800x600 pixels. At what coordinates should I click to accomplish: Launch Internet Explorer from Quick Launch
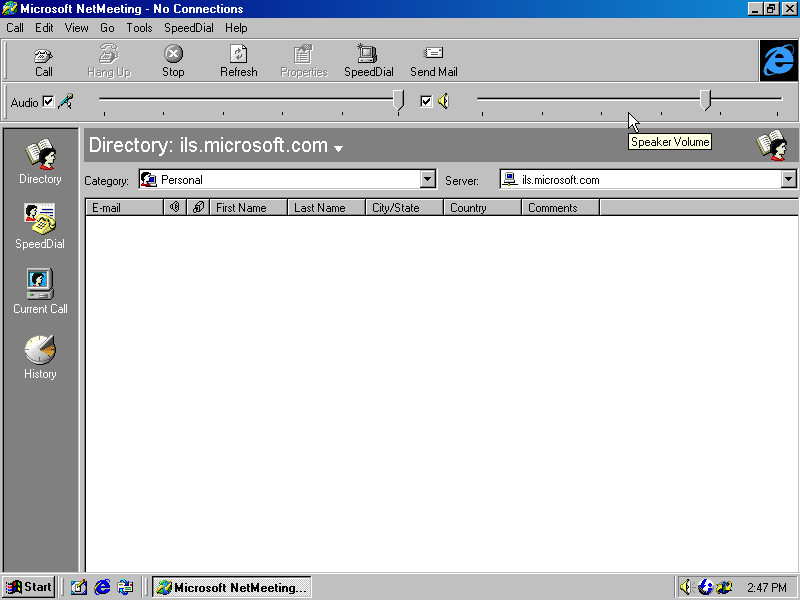point(102,587)
